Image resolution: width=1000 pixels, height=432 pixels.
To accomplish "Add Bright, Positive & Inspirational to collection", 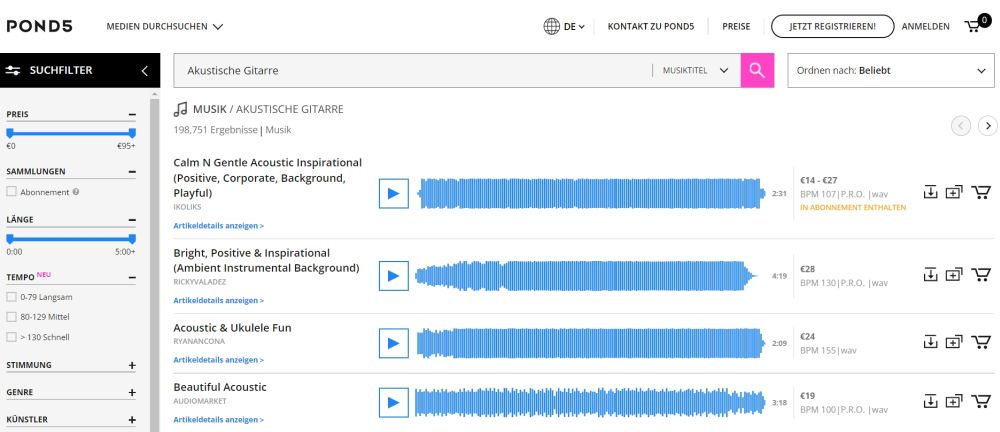I will [x=953, y=274].
